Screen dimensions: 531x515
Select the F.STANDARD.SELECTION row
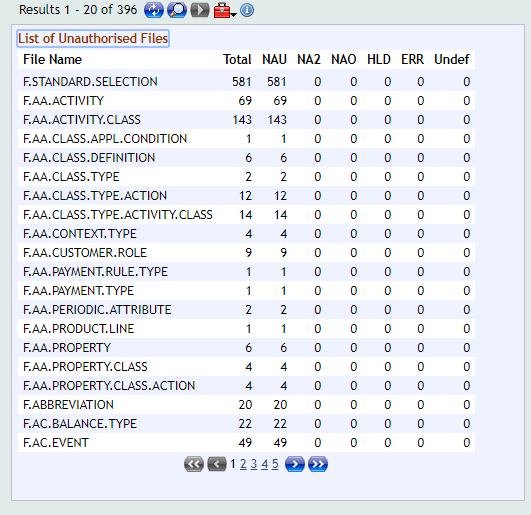246,82
